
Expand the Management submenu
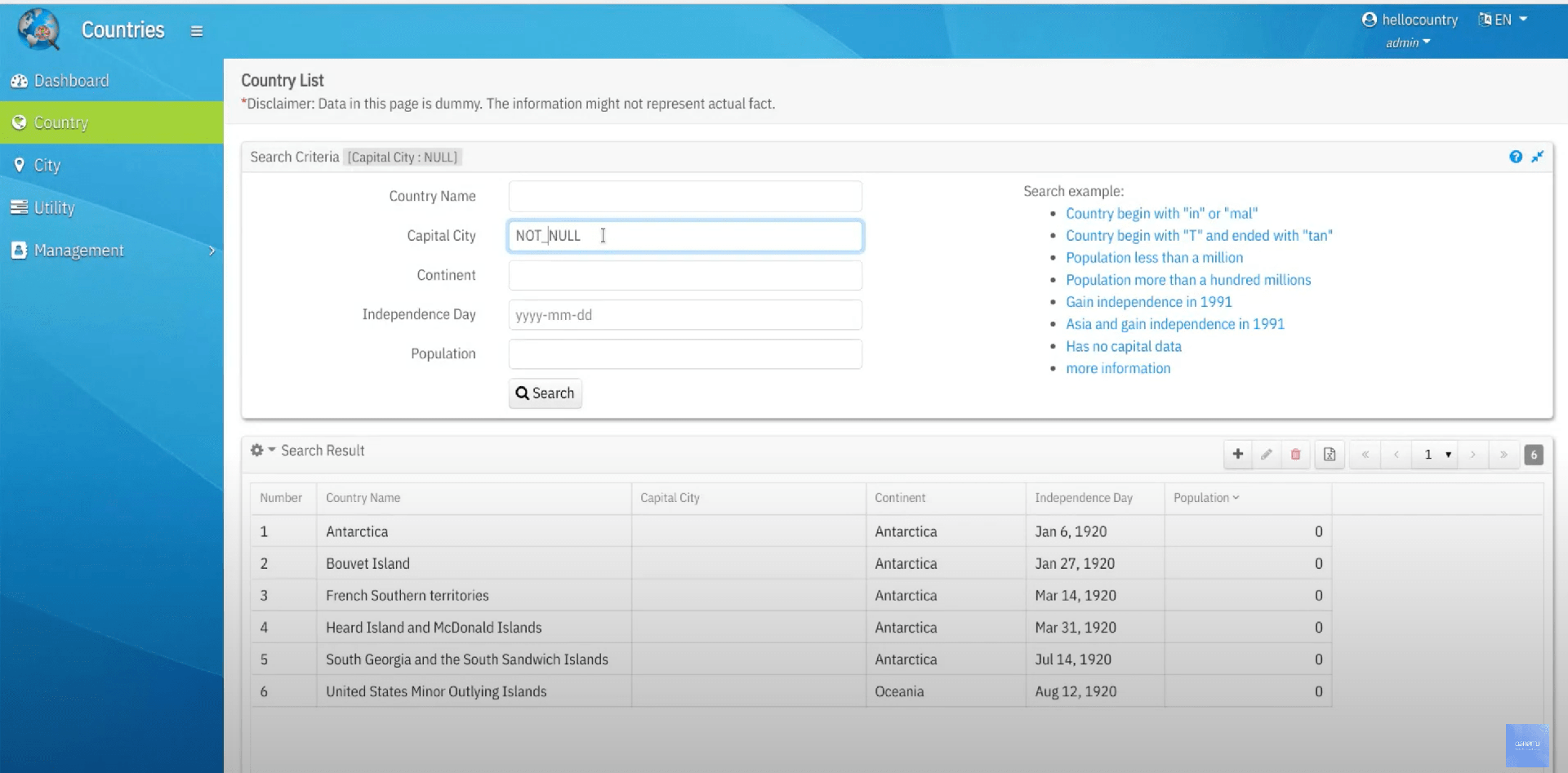pos(112,250)
